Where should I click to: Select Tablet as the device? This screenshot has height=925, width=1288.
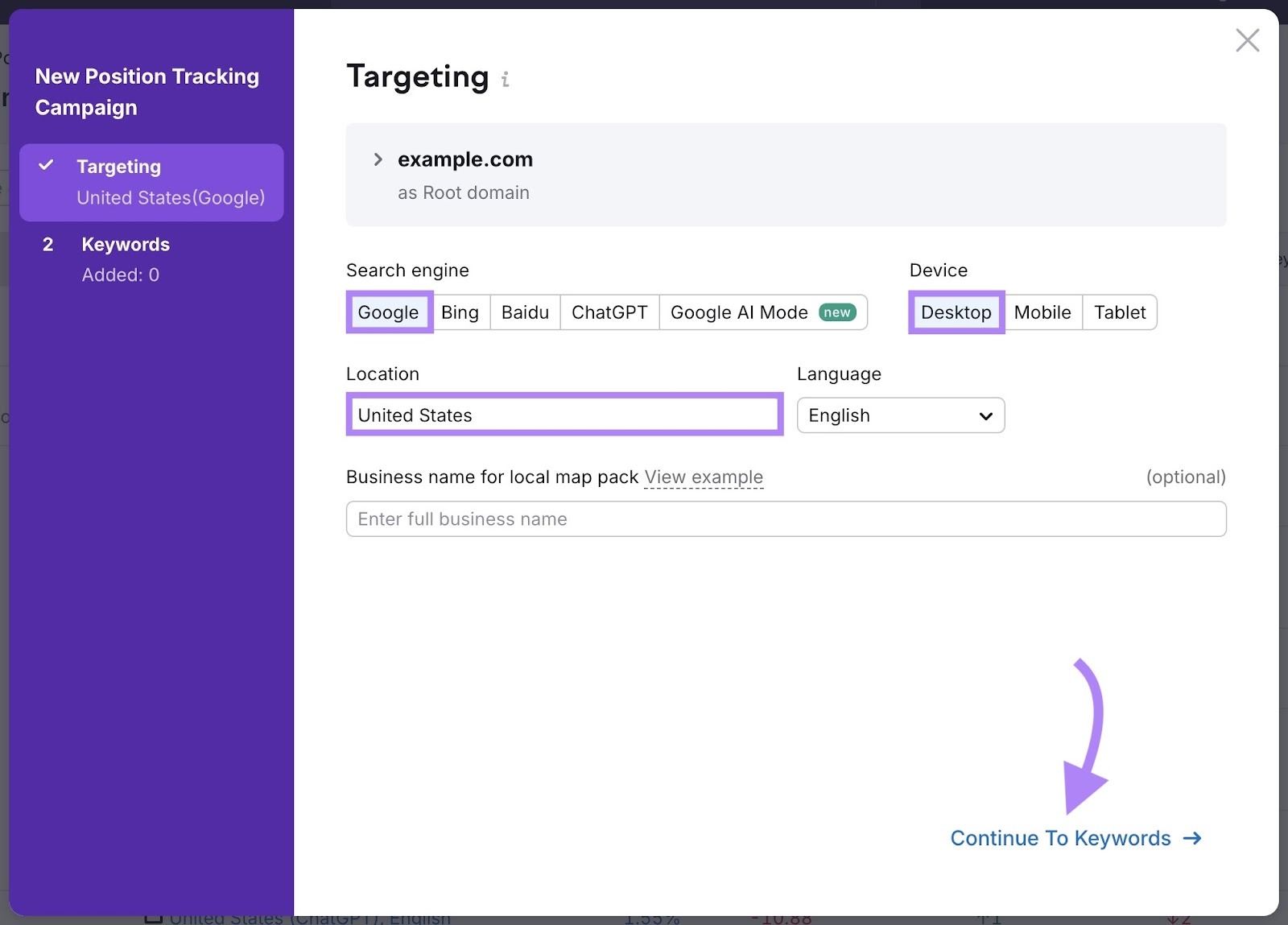pos(1120,312)
